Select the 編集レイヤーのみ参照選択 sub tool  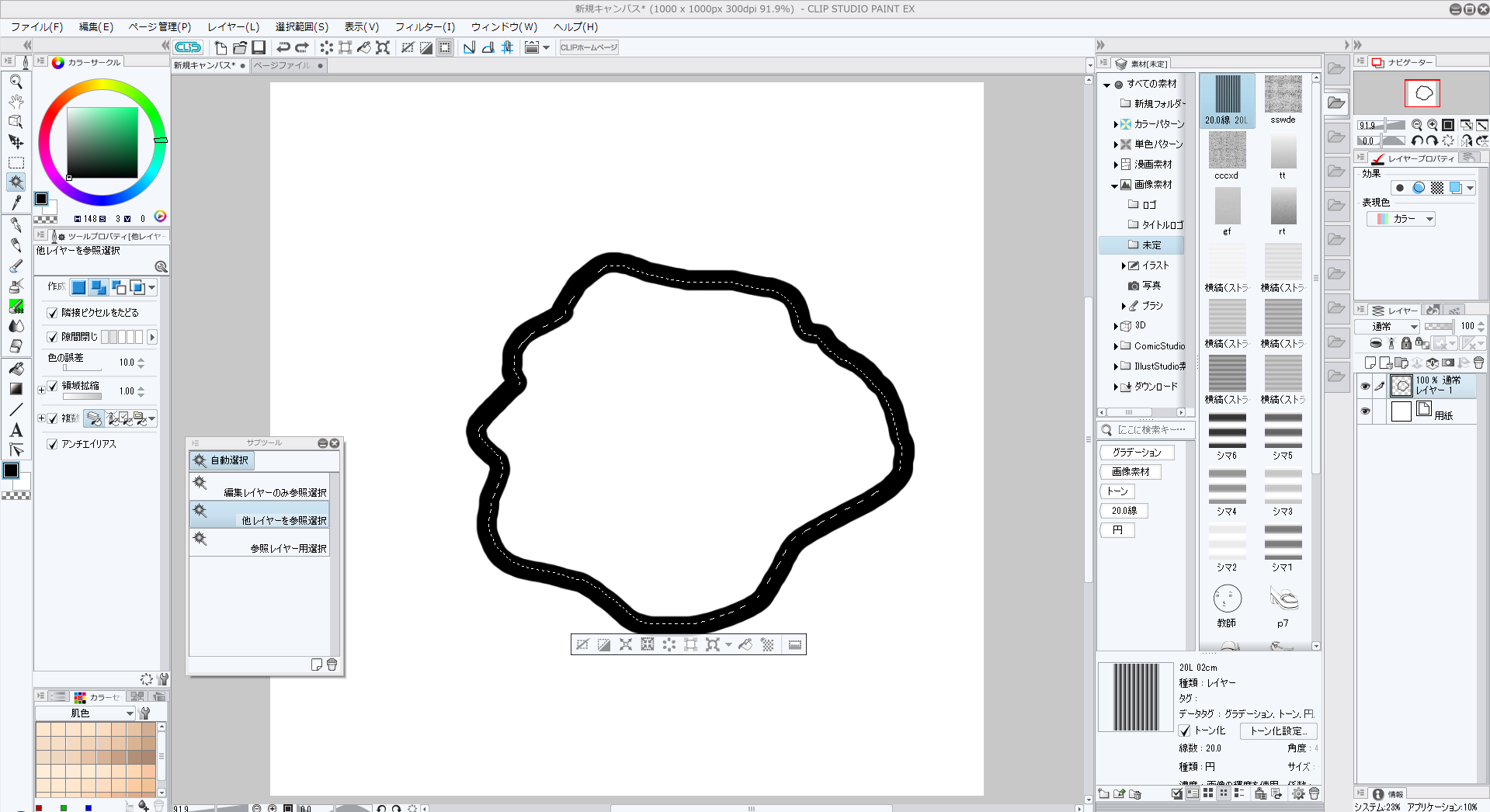[260, 488]
